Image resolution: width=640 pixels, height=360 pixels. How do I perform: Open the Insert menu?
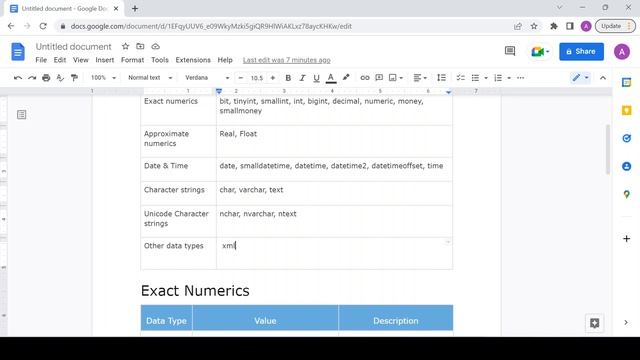[x=105, y=60]
